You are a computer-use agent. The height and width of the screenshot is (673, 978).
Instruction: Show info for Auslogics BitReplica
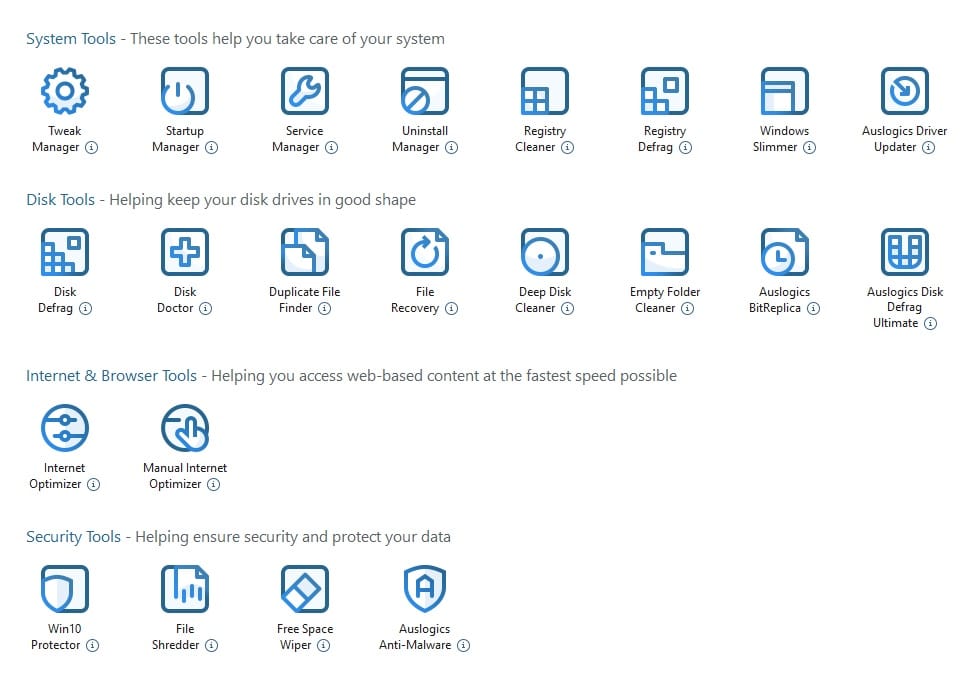coord(813,308)
